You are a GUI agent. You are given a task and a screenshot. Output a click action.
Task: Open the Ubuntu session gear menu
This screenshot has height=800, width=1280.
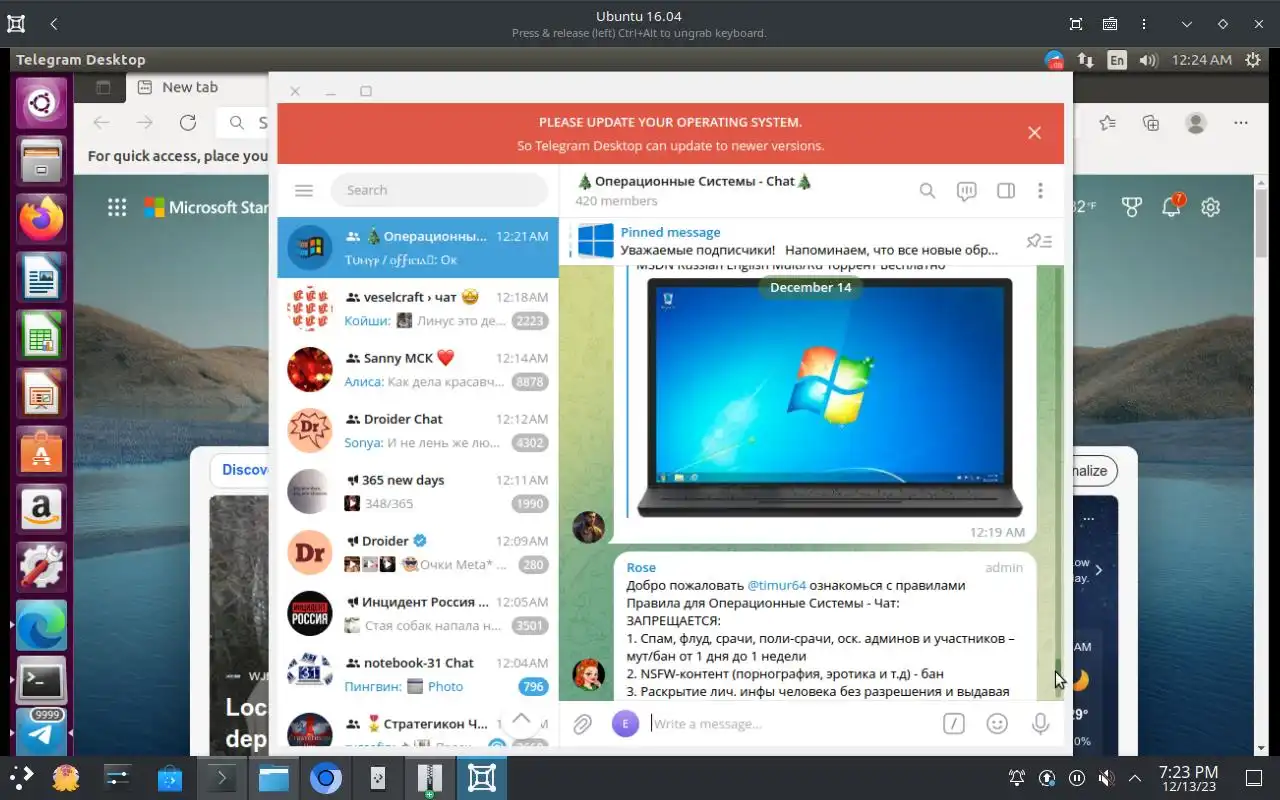pos(1253,60)
